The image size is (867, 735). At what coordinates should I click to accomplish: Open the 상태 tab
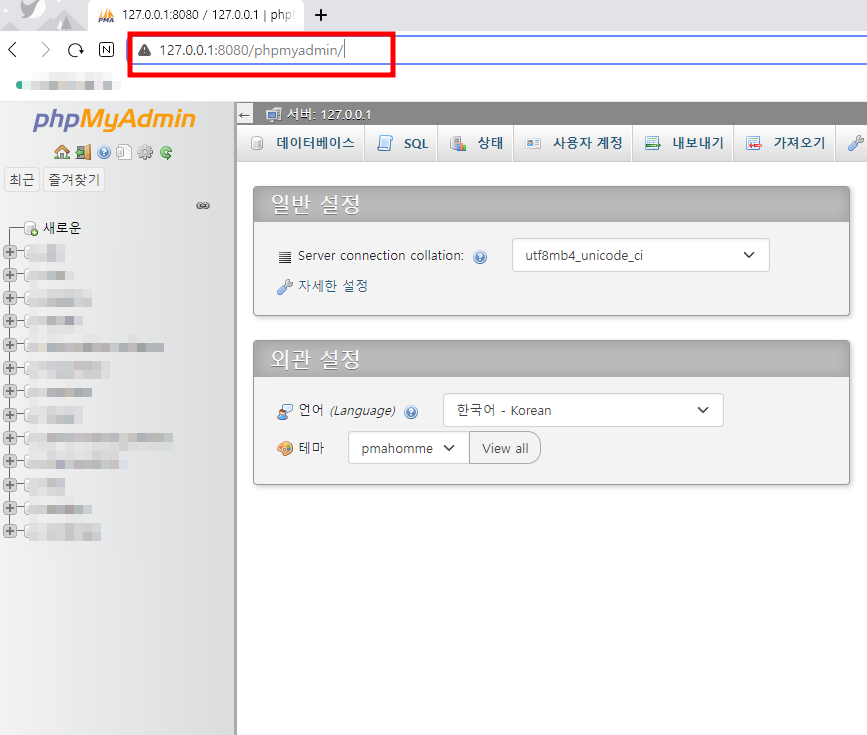(477, 143)
